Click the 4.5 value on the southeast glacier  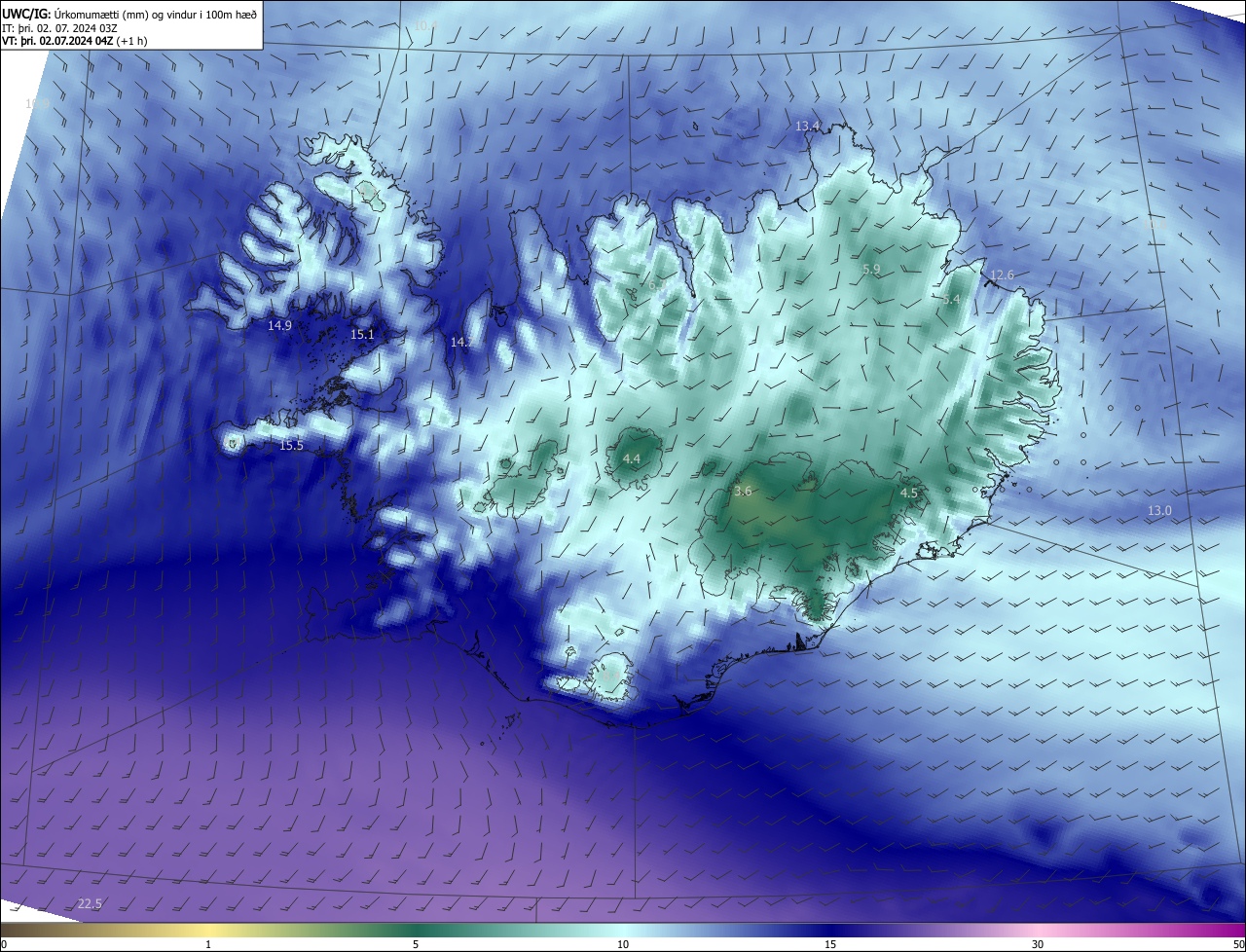tap(909, 494)
